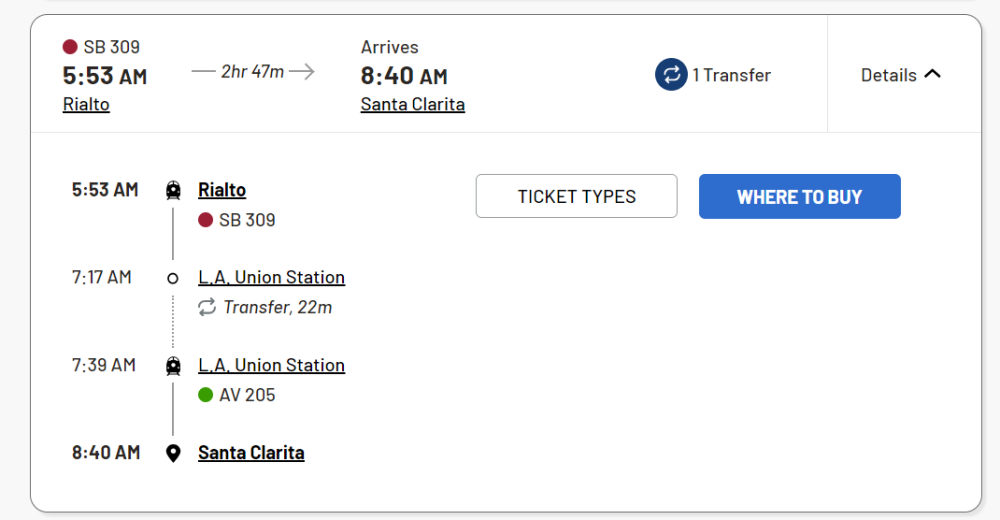Open the Santa Clarita link under Arrives

412,104
